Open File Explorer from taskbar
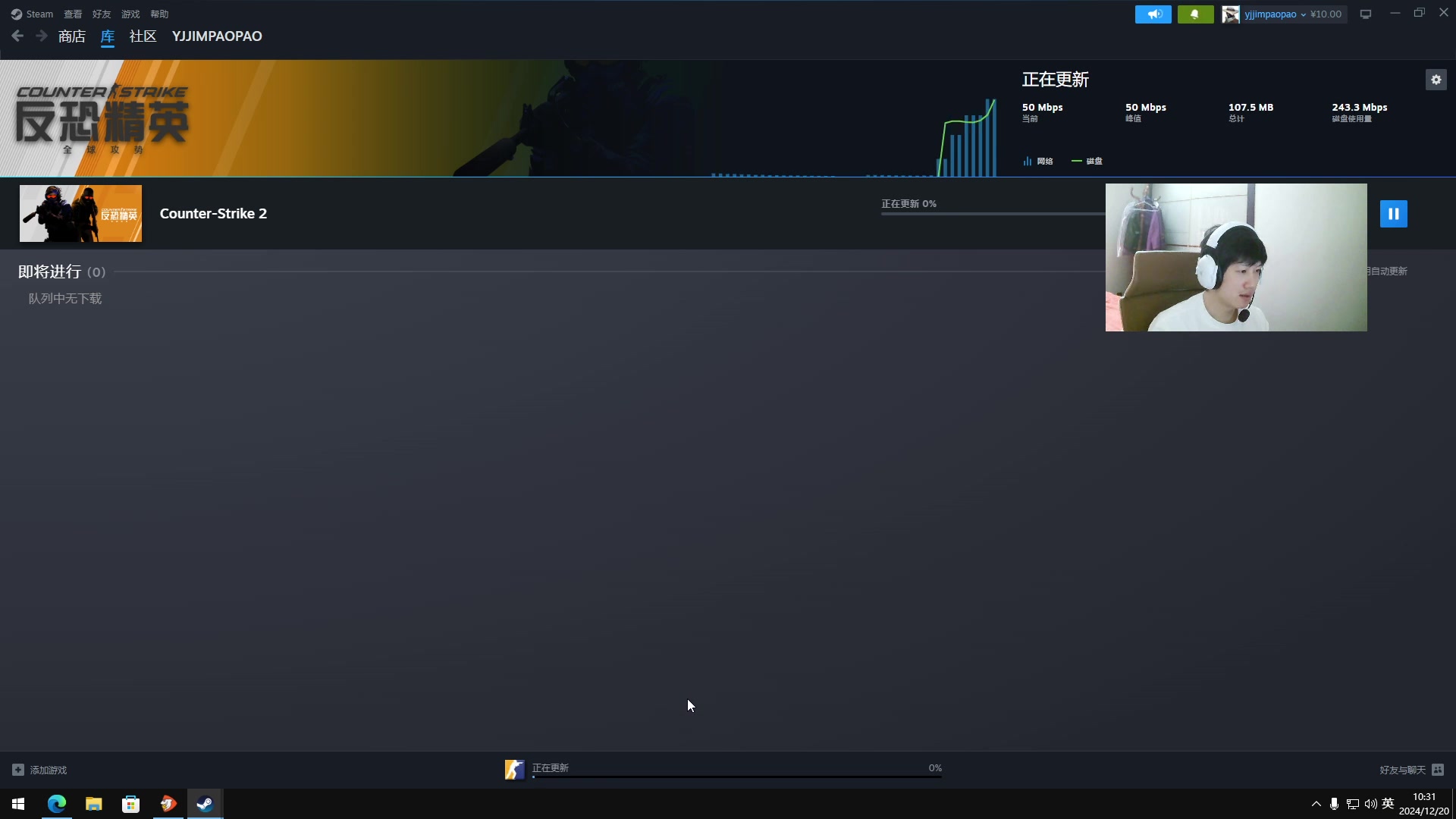The image size is (1456, 819). (94, 804)
